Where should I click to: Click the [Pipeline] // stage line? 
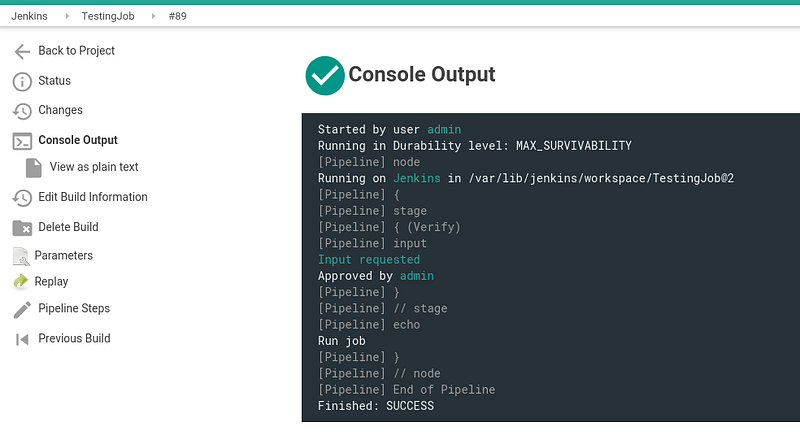(382, 309)
